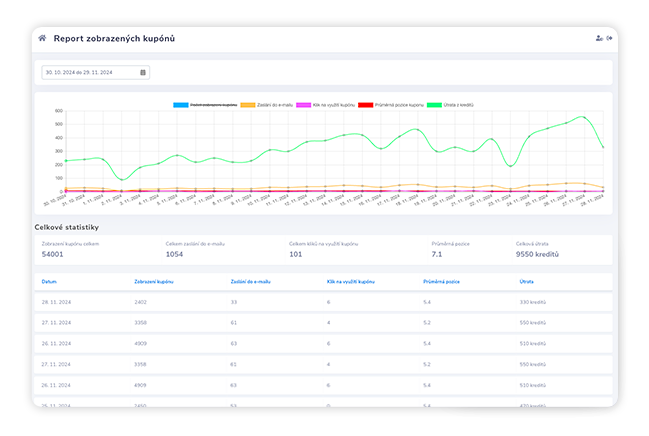649x436 pixels.
Task: Click the green Útrata z kreditů legend swatch
Action: [434, 105]
